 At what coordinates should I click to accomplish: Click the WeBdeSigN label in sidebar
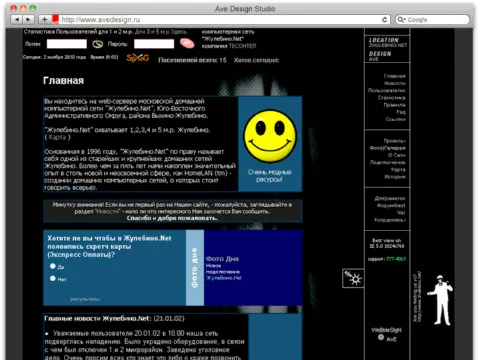click(387, 330)
